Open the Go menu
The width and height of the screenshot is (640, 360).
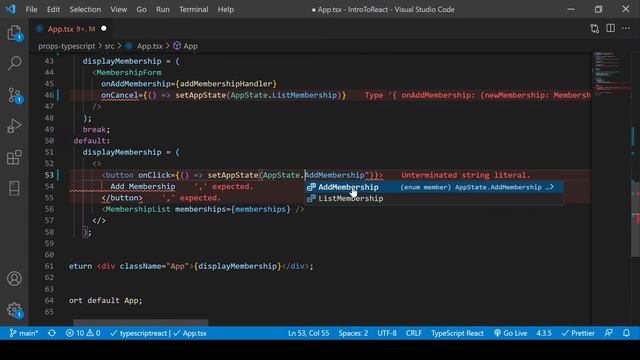tap(141, 9)
